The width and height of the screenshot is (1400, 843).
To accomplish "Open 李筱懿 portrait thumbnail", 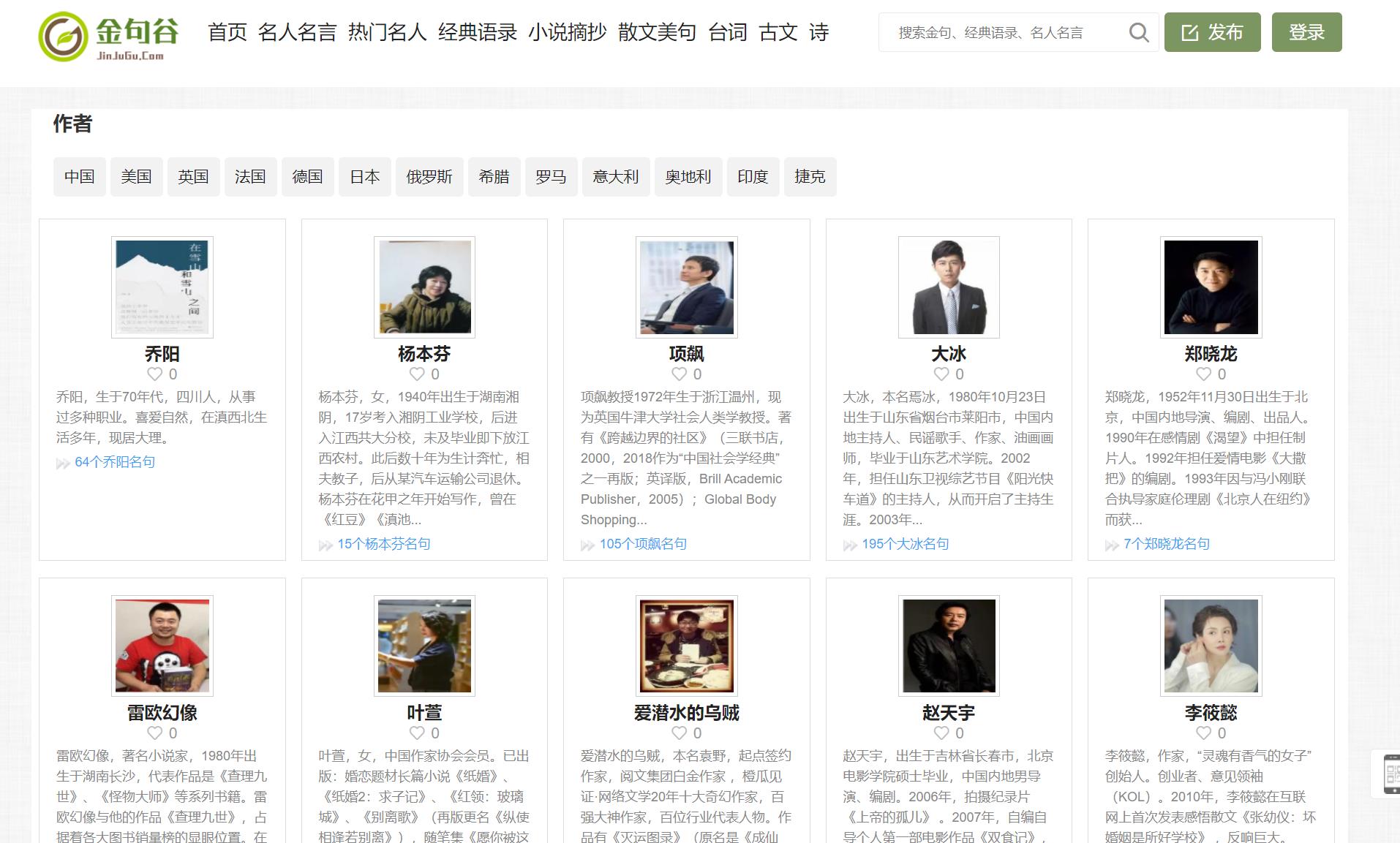I will coord(1211,646).
